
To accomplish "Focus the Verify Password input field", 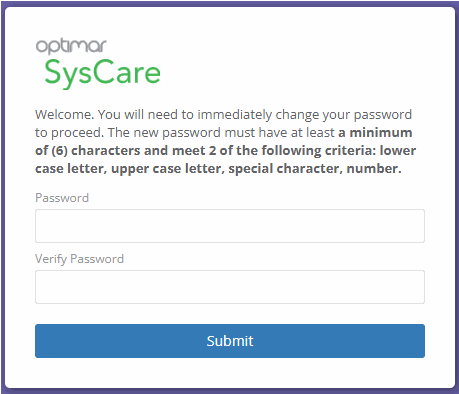I will pos(230,287).
